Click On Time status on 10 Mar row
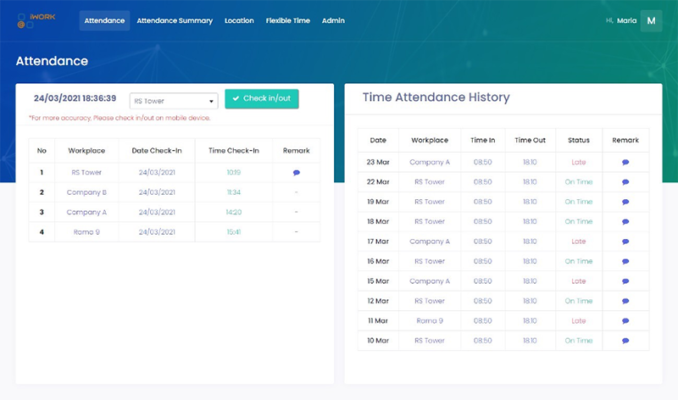The height and width of the screenshot is (400, 678). coord(579,341)
